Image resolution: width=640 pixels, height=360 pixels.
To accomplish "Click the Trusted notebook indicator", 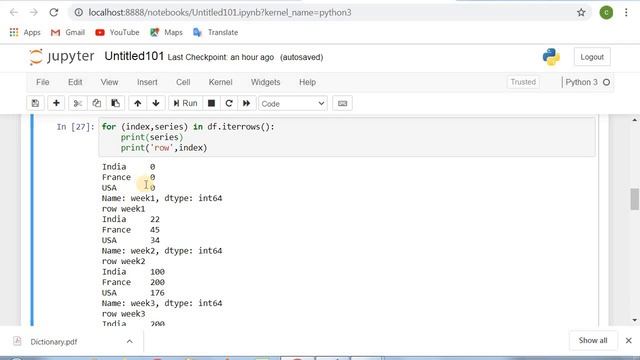I will [x=523, y=82].
